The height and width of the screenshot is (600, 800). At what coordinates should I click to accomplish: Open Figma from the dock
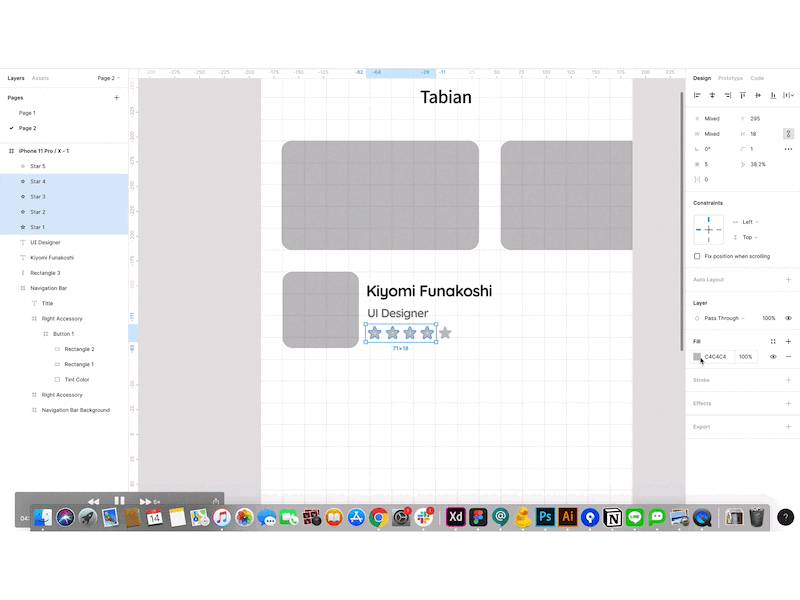pyautogui.click(x=478, y=517)
